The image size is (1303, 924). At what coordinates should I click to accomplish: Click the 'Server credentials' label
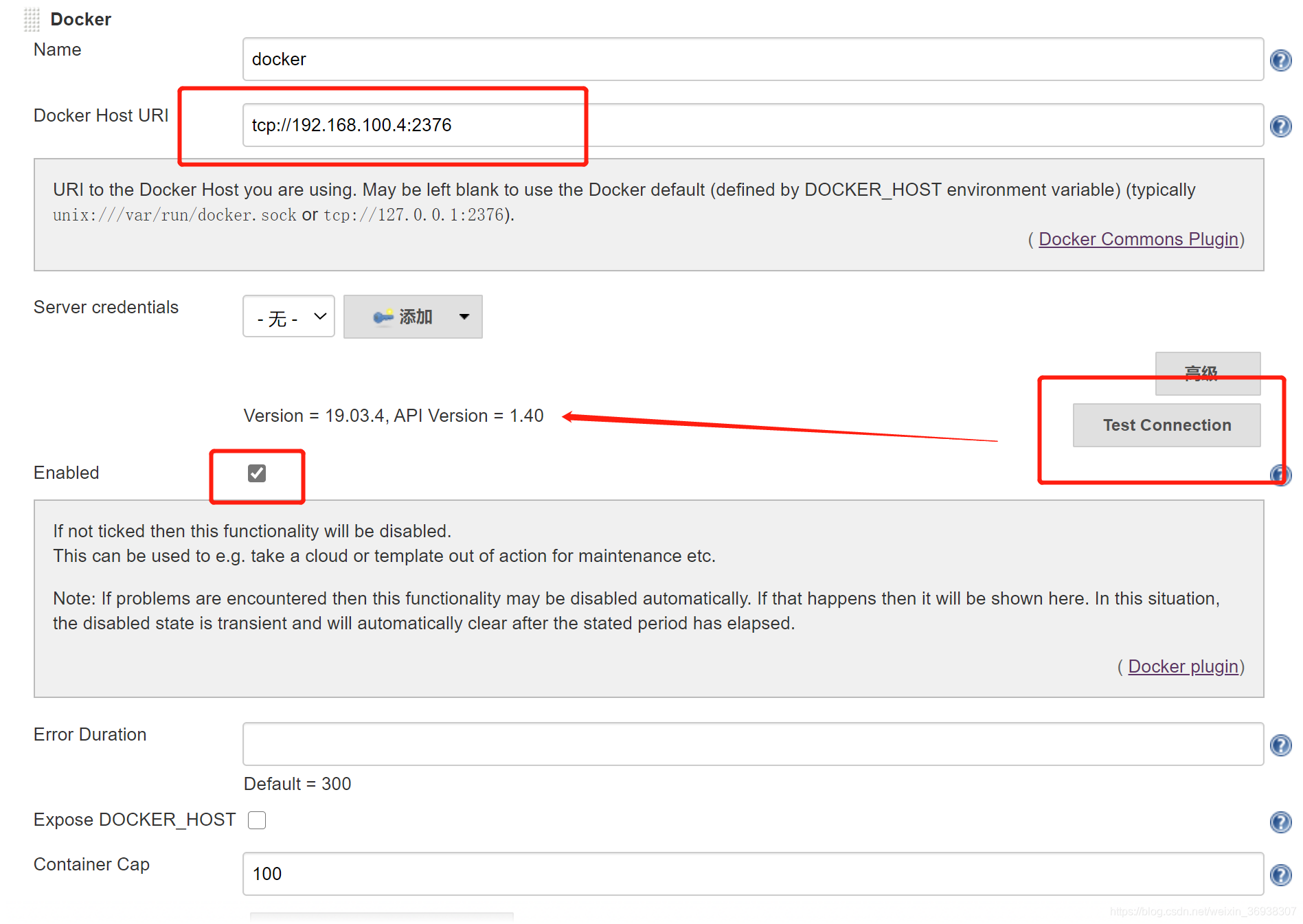pyautogui.click(x=106, y=307)
